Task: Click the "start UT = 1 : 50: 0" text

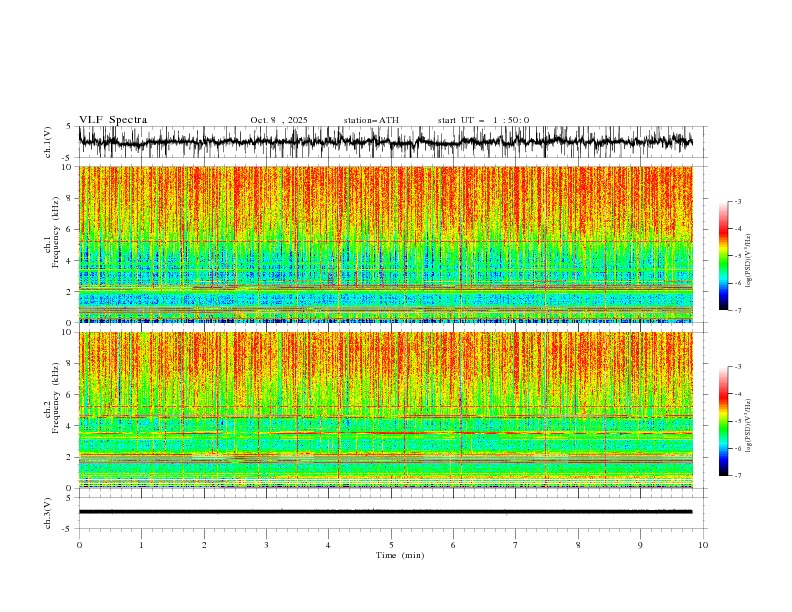Action: point(483,120)
